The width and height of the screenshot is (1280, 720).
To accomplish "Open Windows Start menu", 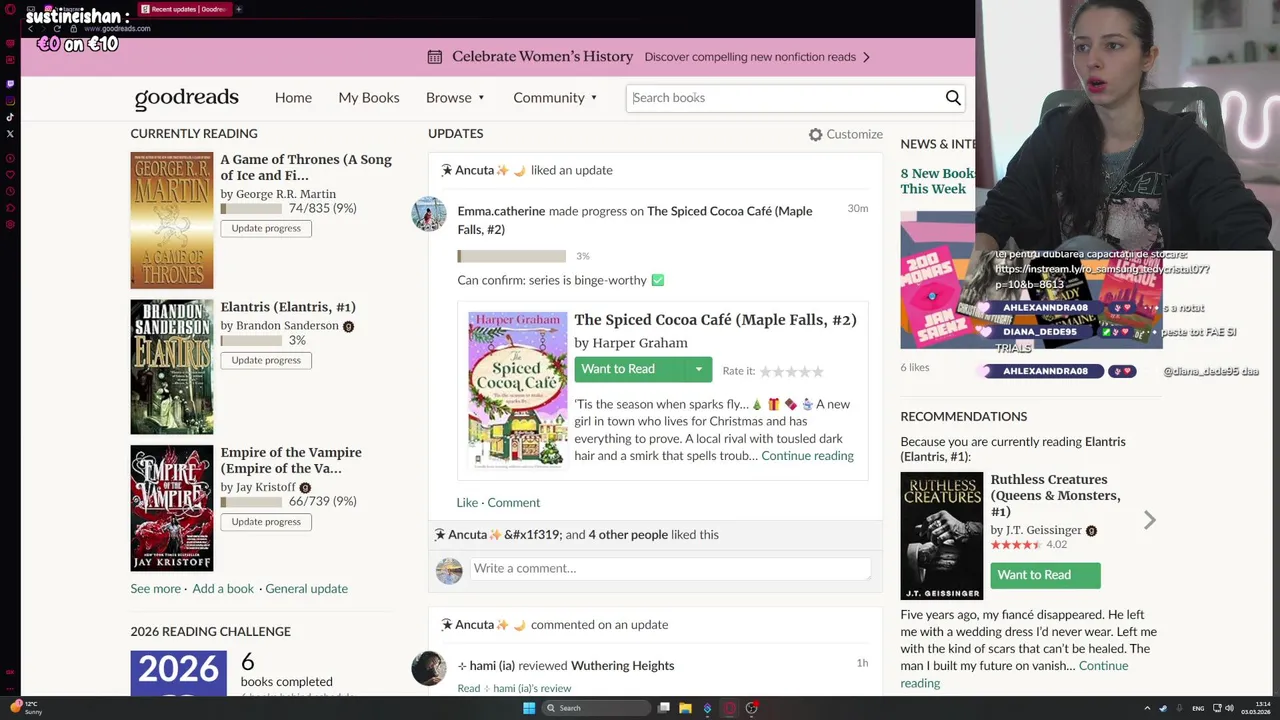I will click(x=529, y=708).
